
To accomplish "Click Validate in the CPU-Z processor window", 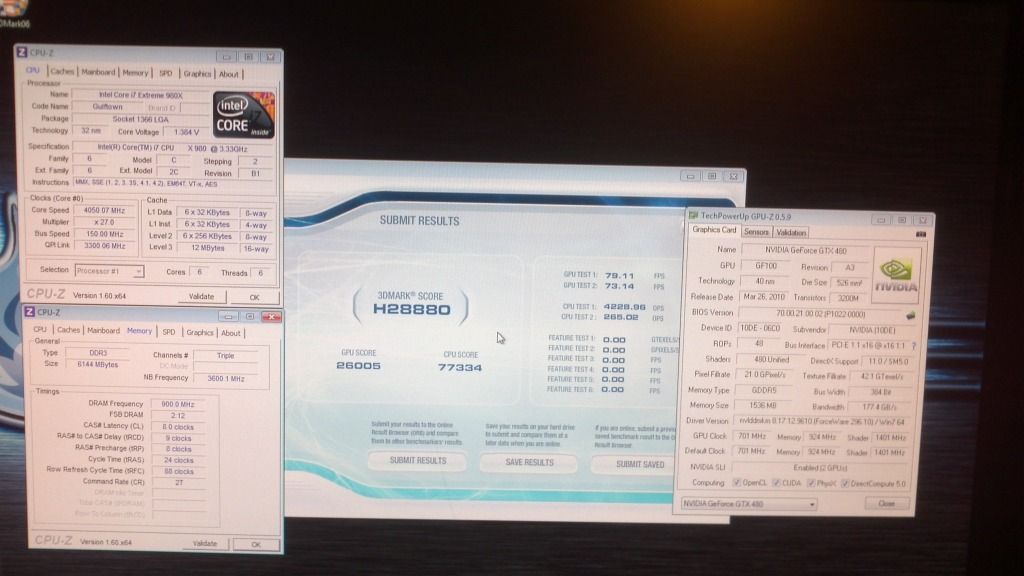I will point(201,296).
